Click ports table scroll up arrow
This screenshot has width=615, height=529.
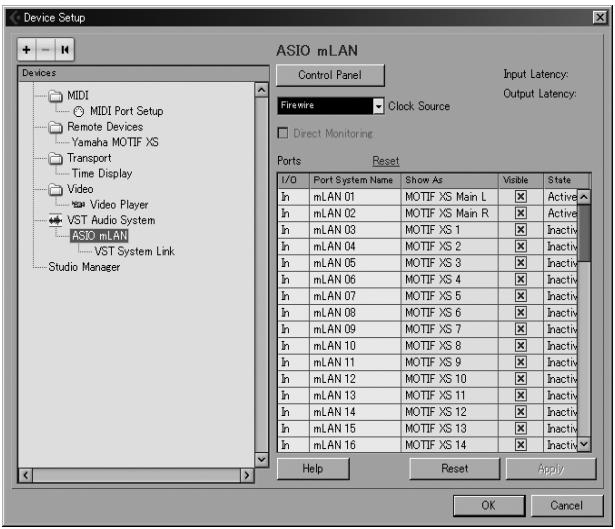584,197
